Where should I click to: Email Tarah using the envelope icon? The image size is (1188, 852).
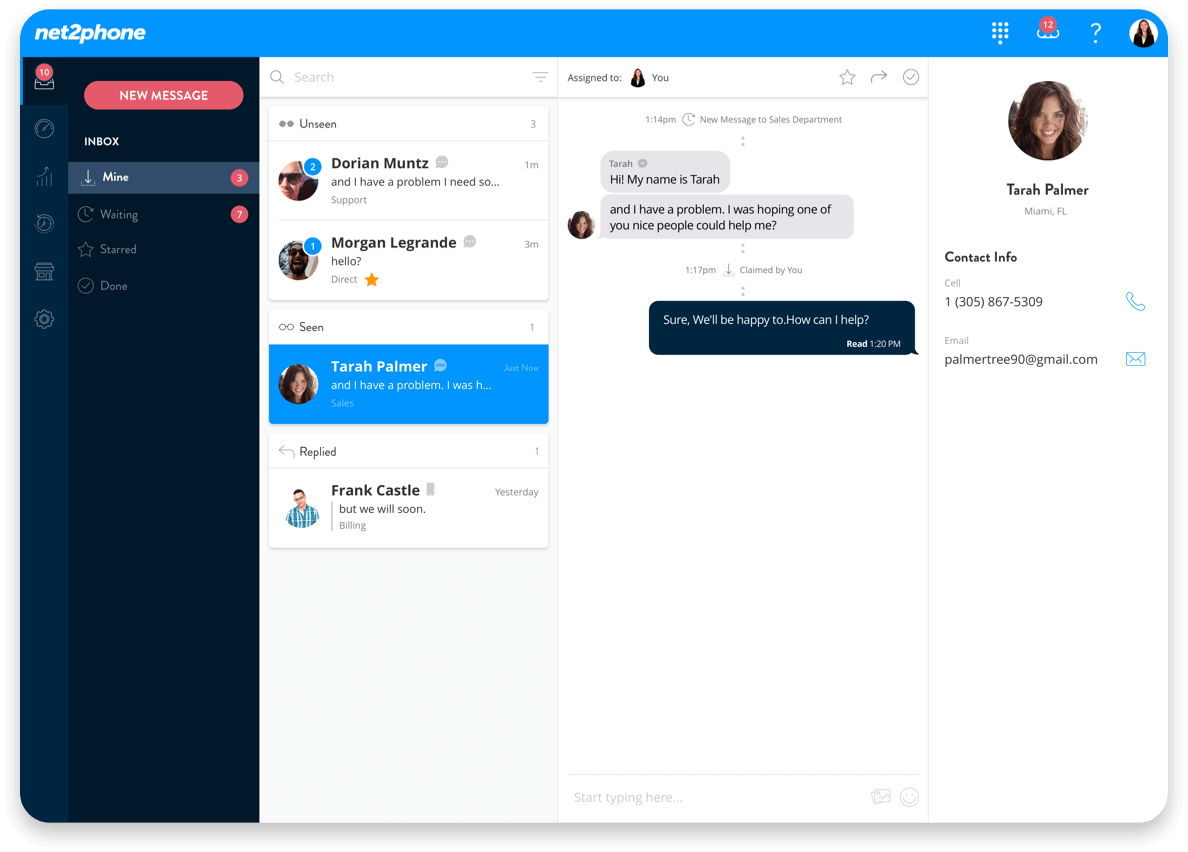pos(1135,359)
